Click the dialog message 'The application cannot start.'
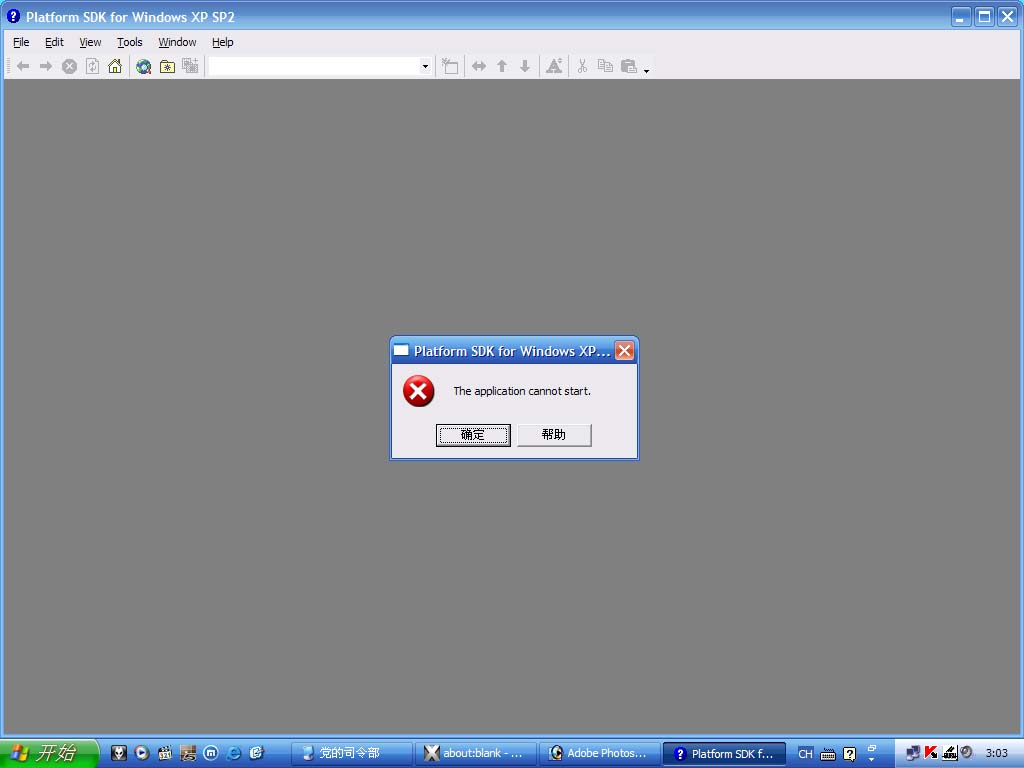 [522, 391]
